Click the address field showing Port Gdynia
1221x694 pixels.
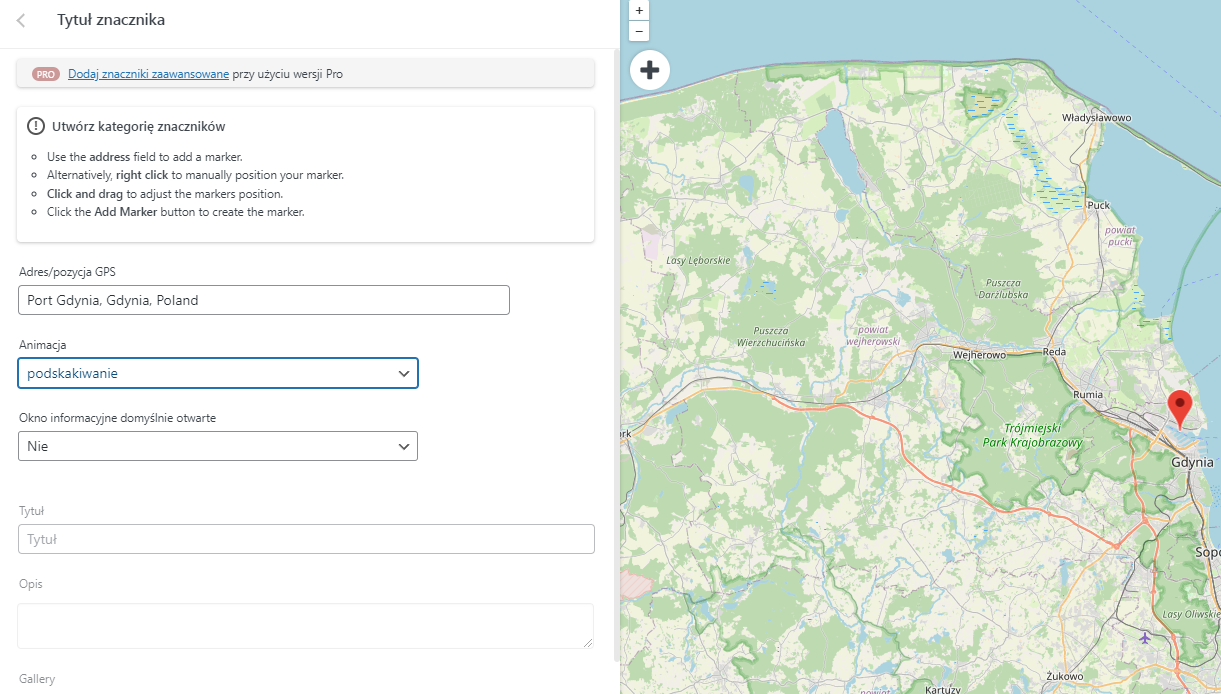tap(263, 300)
